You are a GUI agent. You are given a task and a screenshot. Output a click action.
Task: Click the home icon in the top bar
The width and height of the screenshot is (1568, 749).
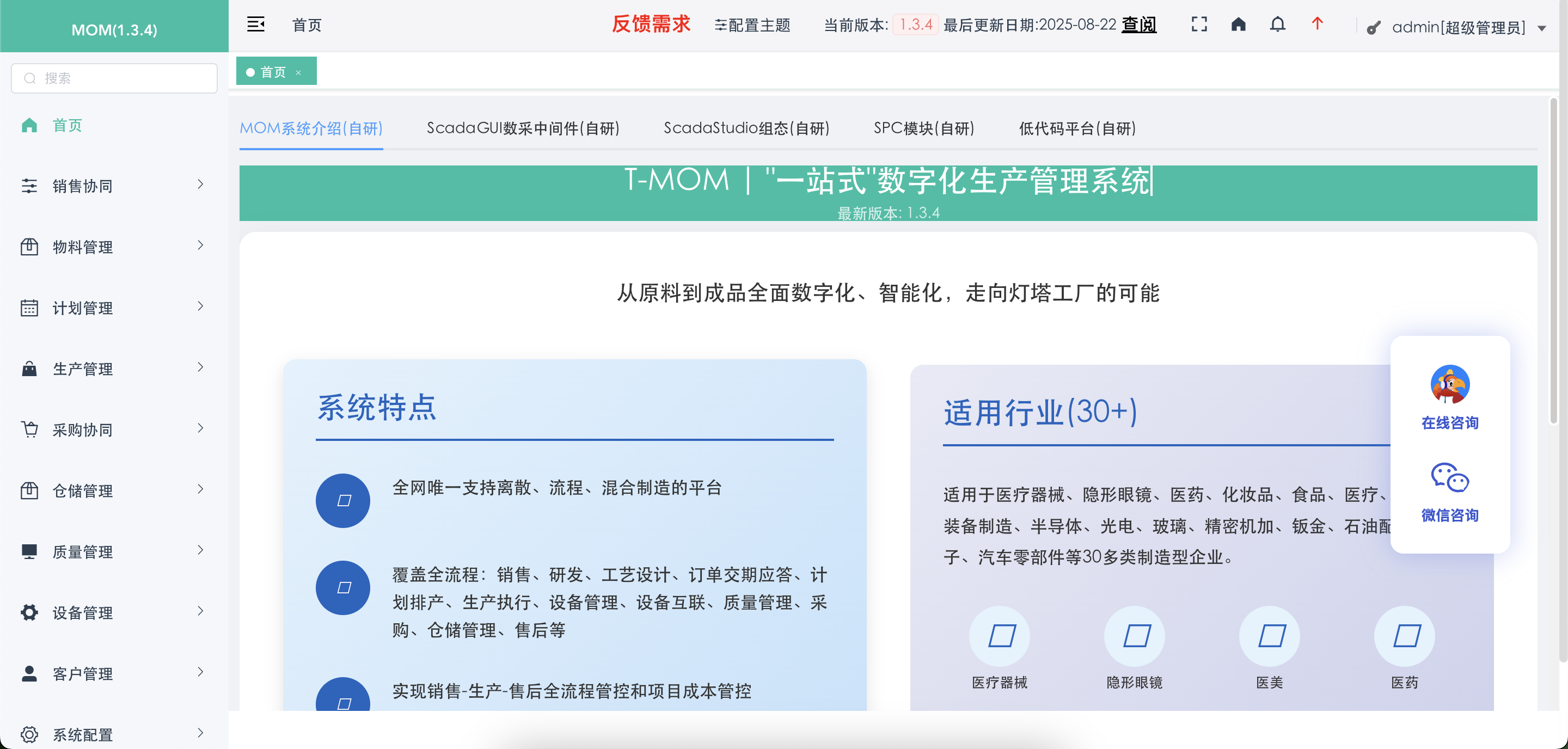[x=1238, y=24]
